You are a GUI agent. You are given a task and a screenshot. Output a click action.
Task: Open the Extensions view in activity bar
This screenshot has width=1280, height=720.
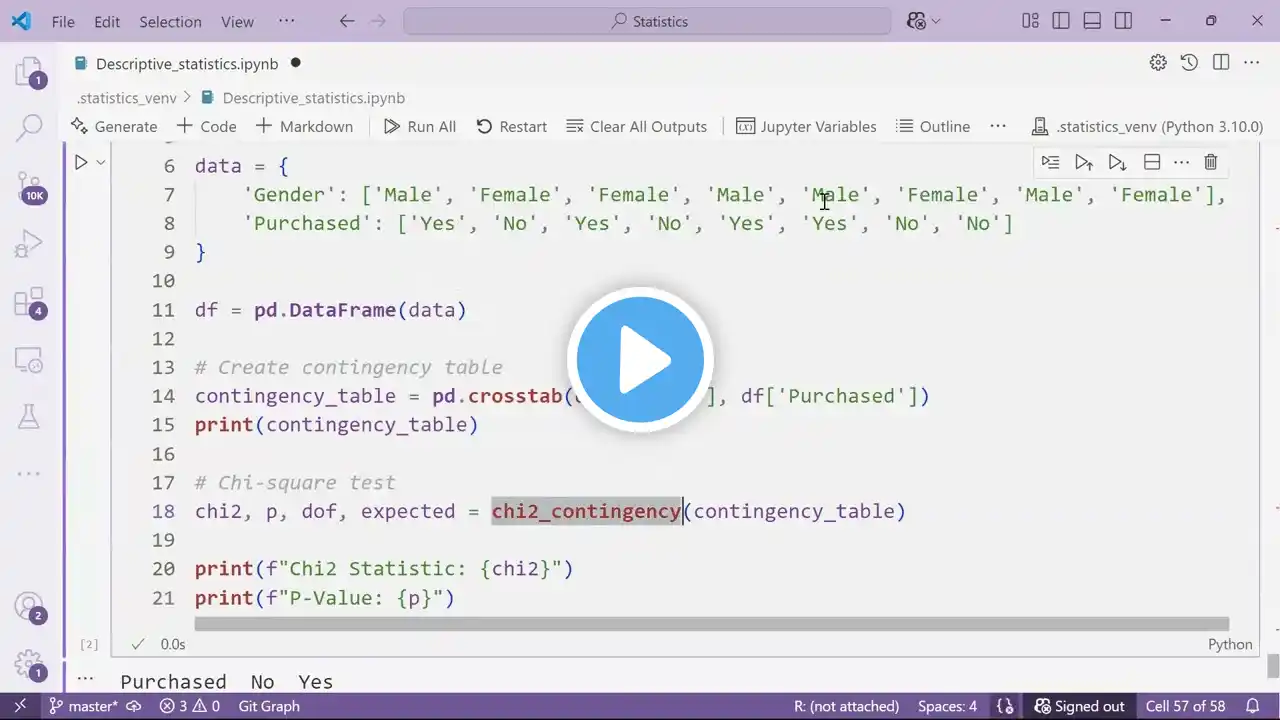point(29,301)
